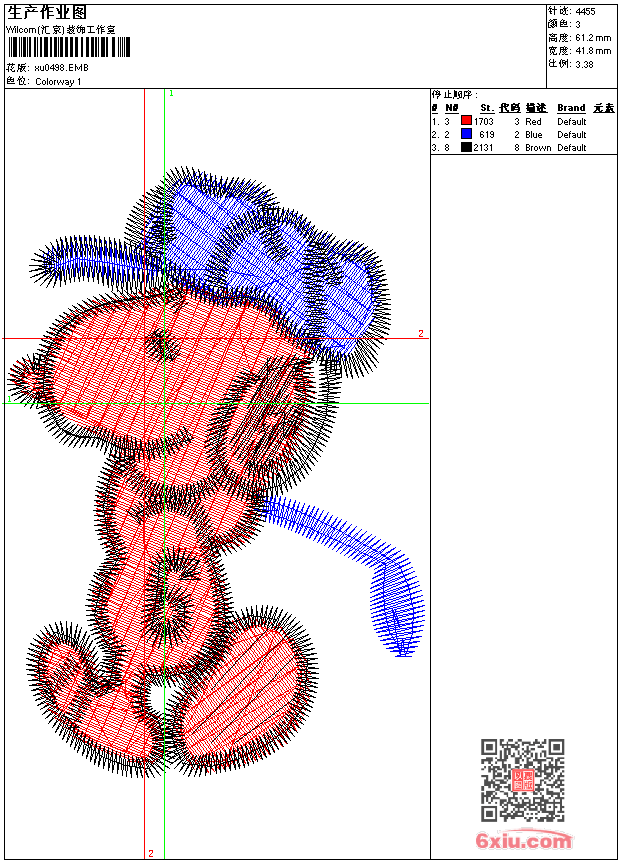The width and height of the screenshot is (620, 860).
Task: Click Default brand in the Brown row
Action: pyautogui.click(x=572, y=148)
